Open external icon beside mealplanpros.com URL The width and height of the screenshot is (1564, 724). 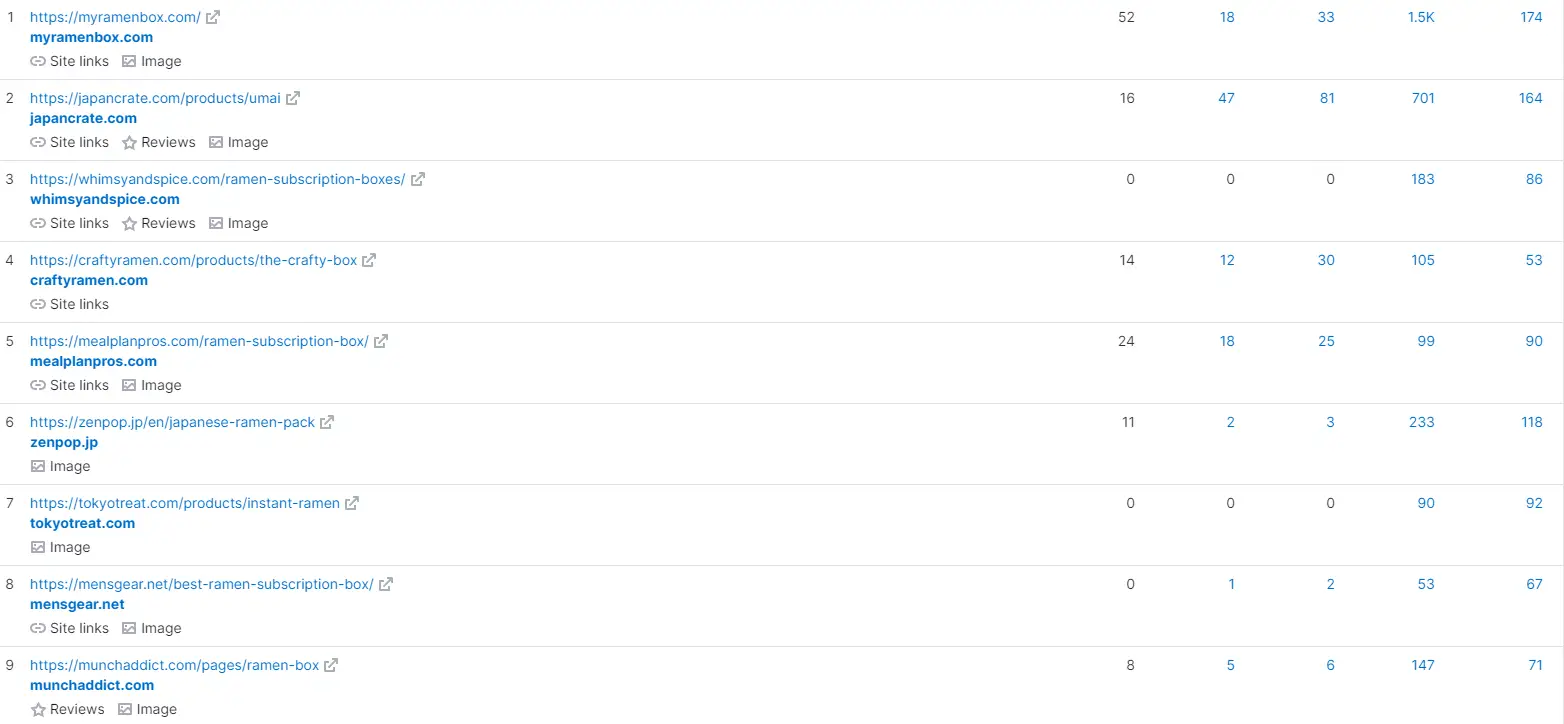coord(381,341)
